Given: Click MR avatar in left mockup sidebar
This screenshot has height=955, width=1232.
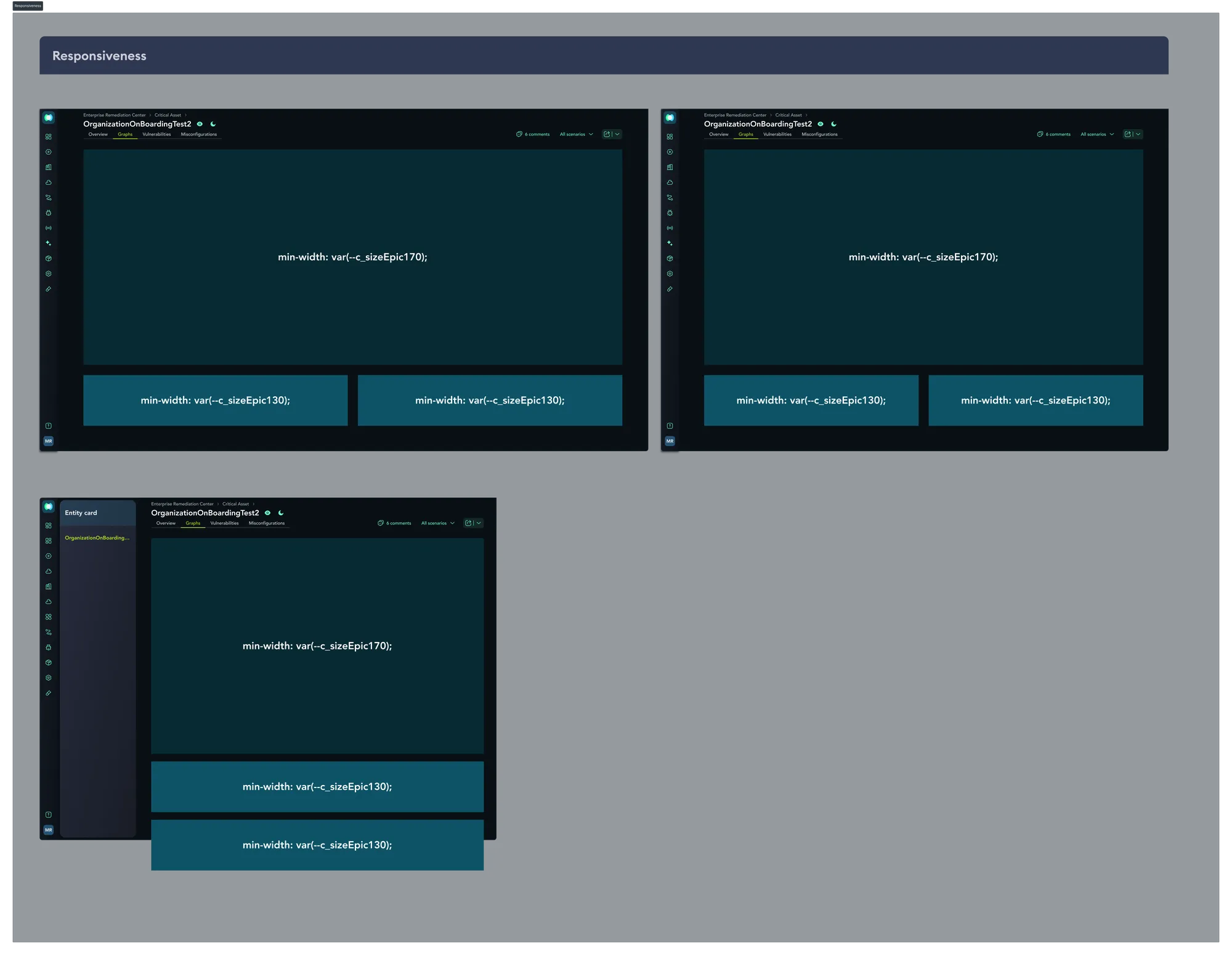Looking at the screenshot, I should coord(49,441).
